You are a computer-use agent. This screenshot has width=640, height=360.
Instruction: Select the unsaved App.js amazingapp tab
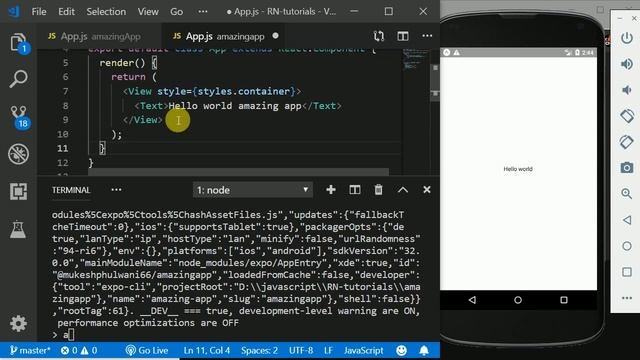click(223, 36)
